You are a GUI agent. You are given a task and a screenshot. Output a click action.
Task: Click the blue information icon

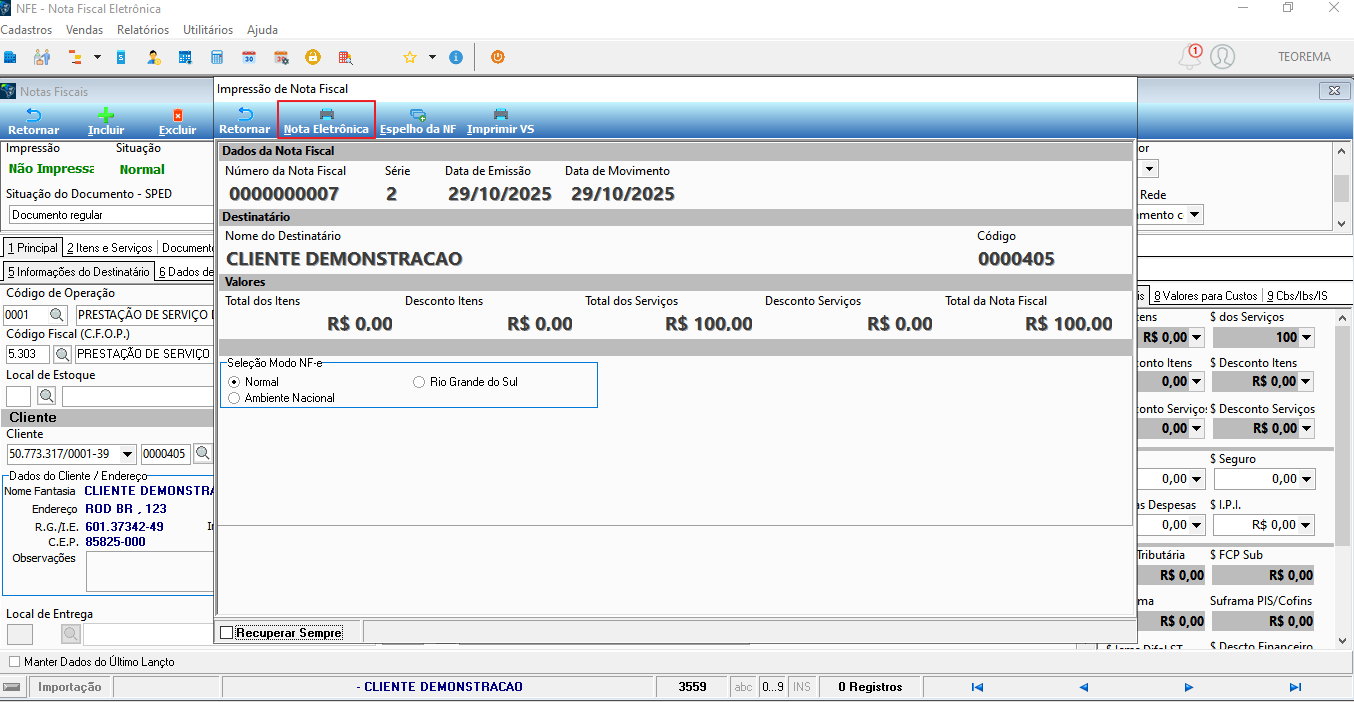click(456, 57)
